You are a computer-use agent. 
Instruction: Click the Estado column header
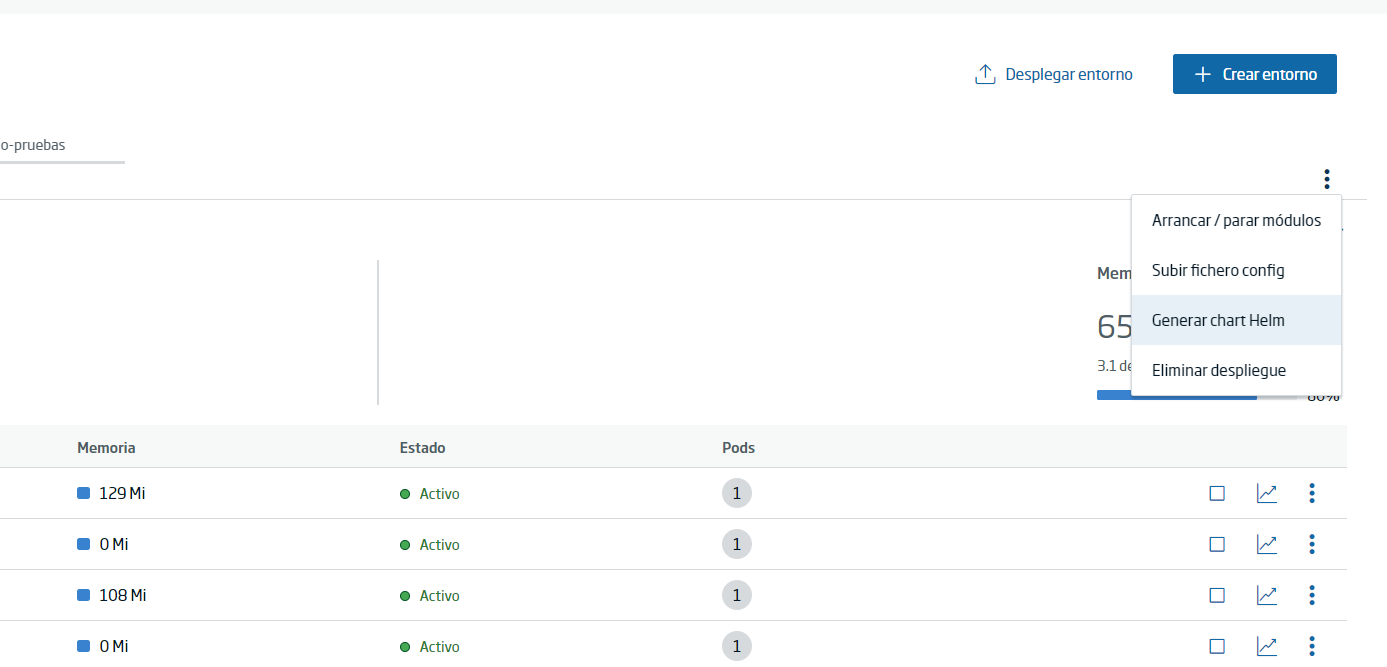(422, 448)
